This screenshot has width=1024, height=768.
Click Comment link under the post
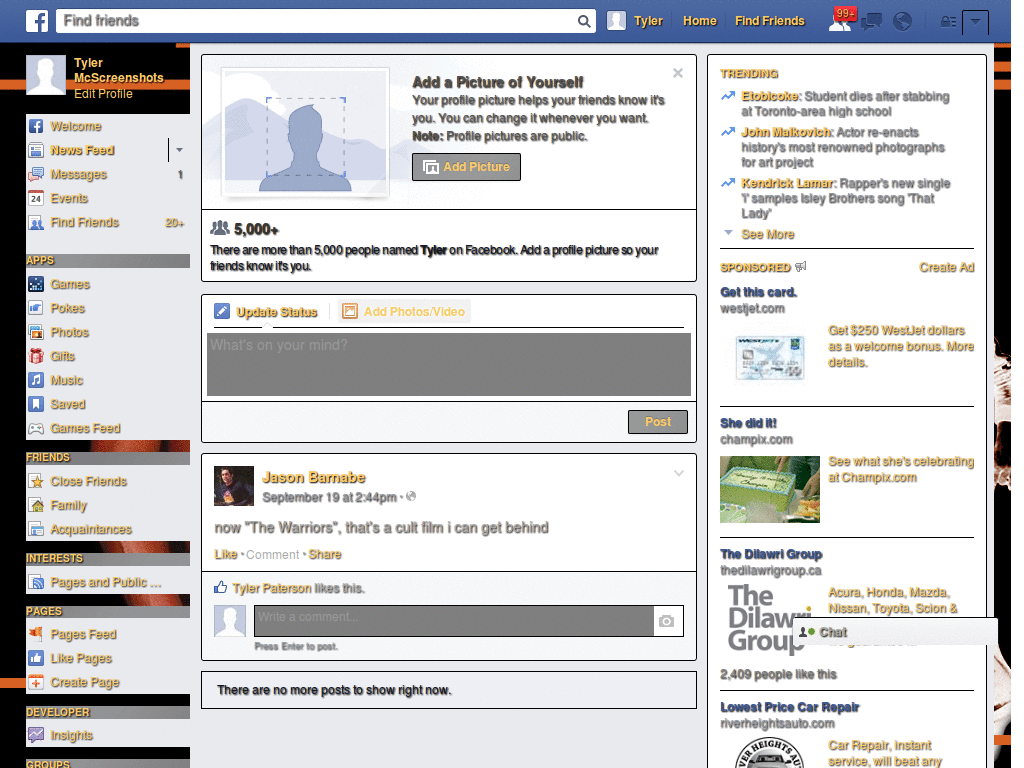coord(272,554)
